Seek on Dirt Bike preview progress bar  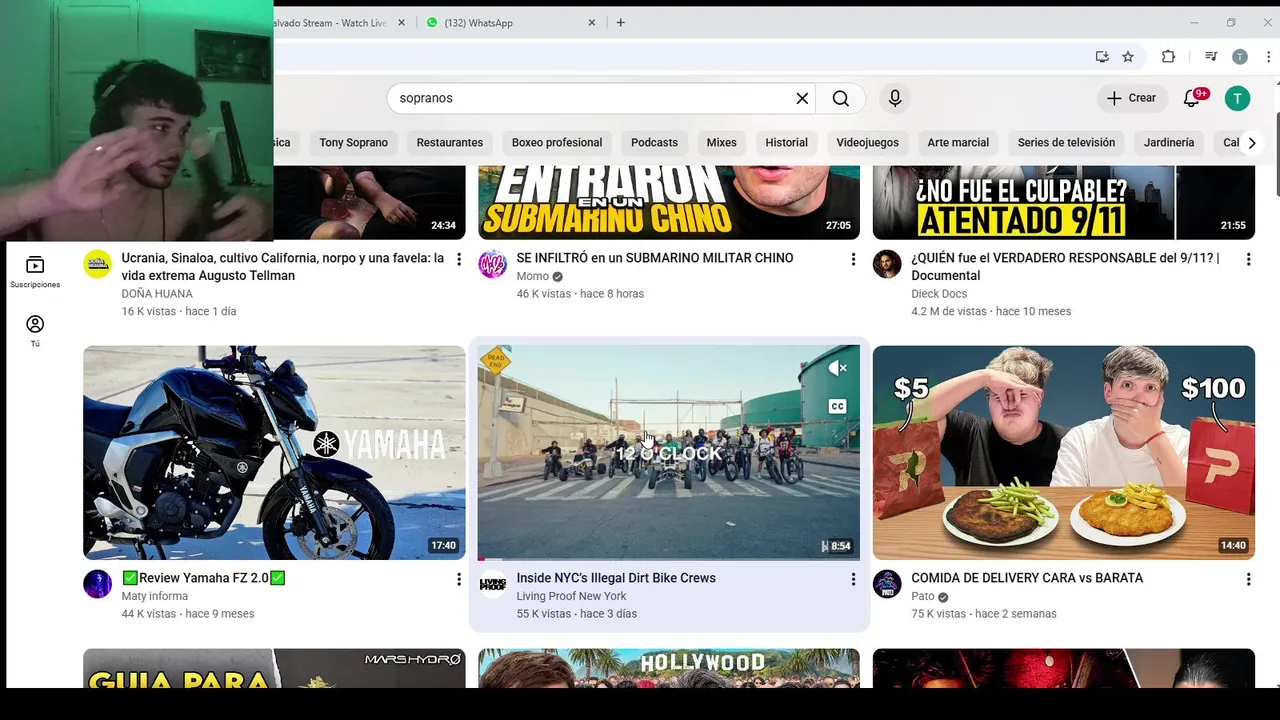tap(668, 558)
